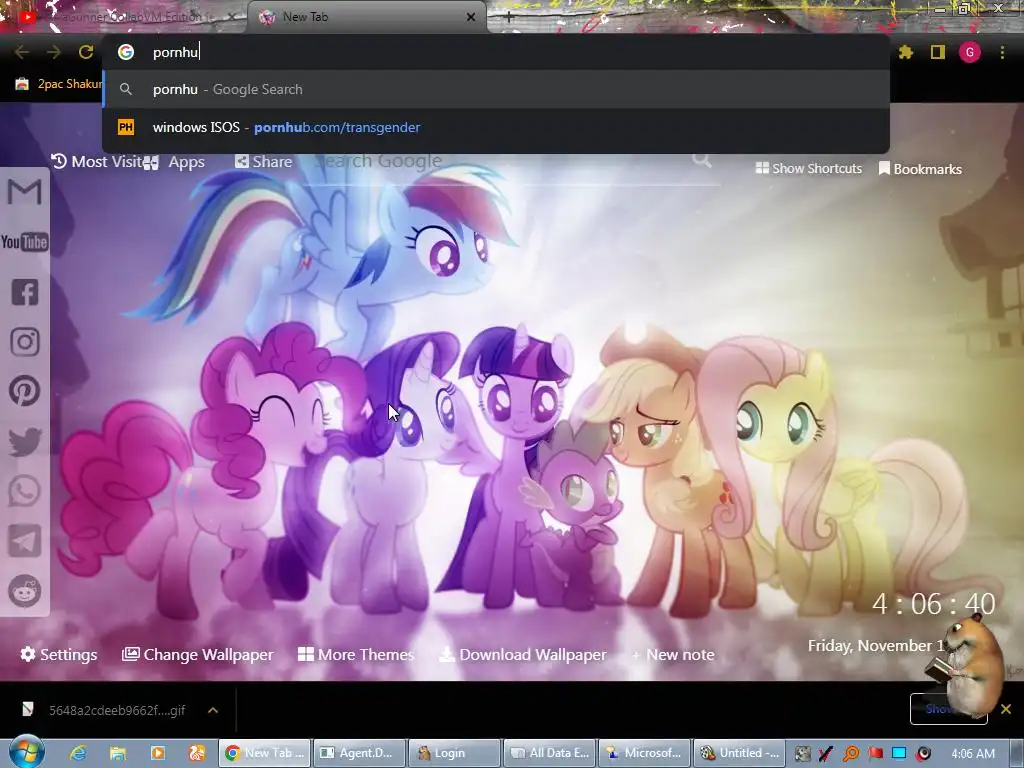1024x768 pixels.
Task: Launch Internet Explorer from the taskbar
Action: point(78,753)
